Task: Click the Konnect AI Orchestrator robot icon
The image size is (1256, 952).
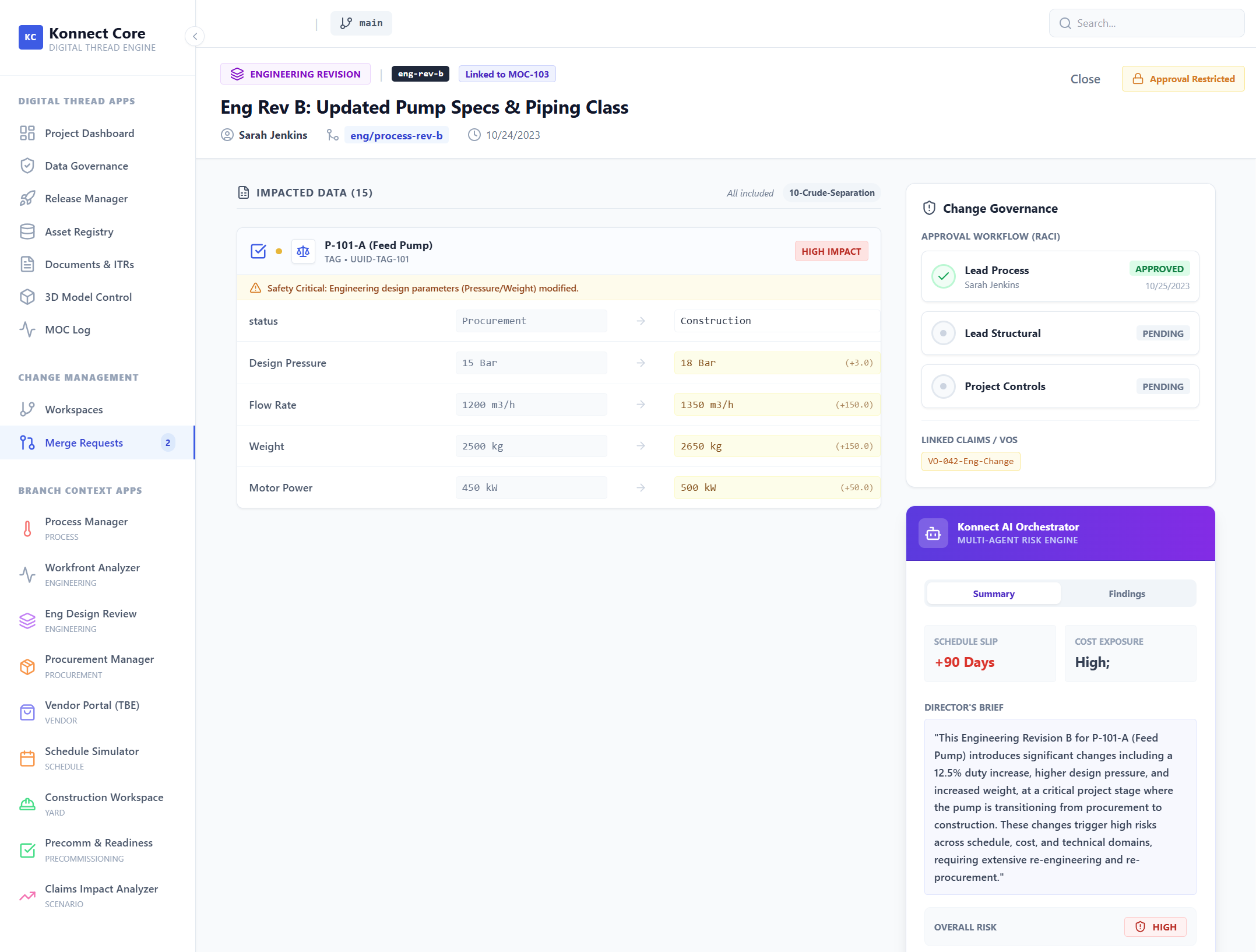Action: coord(933,533)
